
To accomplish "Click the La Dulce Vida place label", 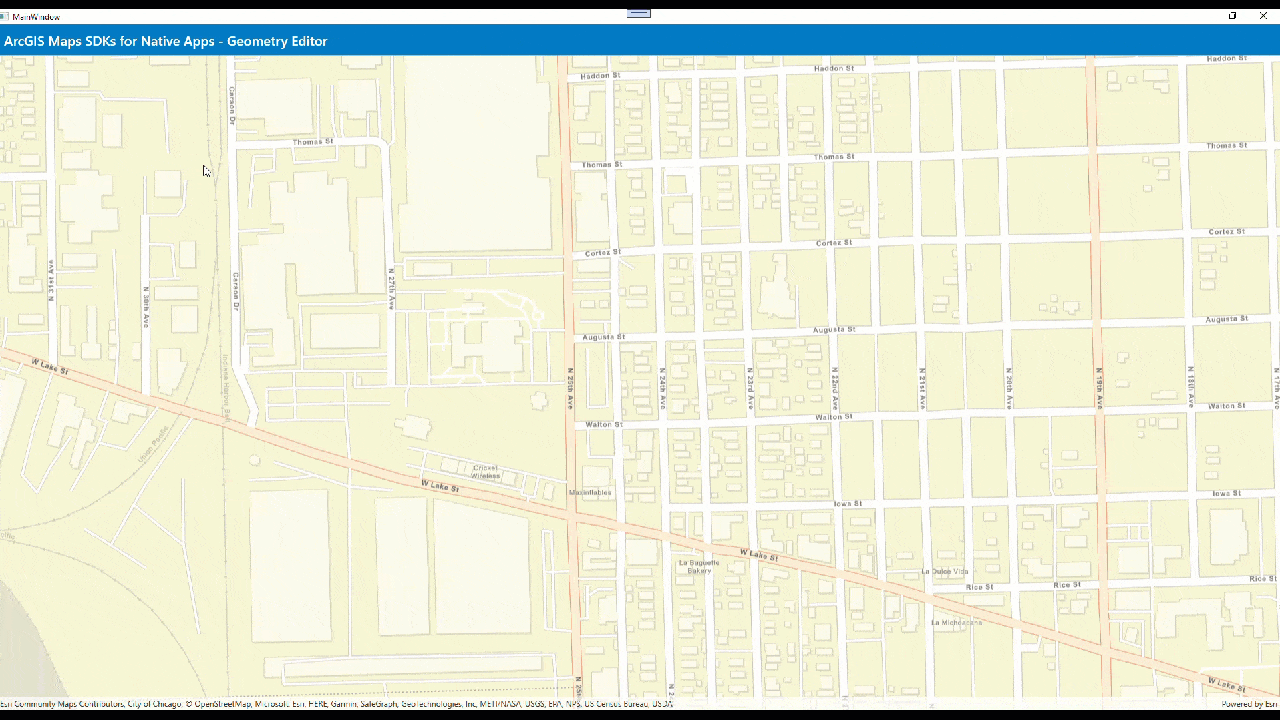I will tap(945, 572).
